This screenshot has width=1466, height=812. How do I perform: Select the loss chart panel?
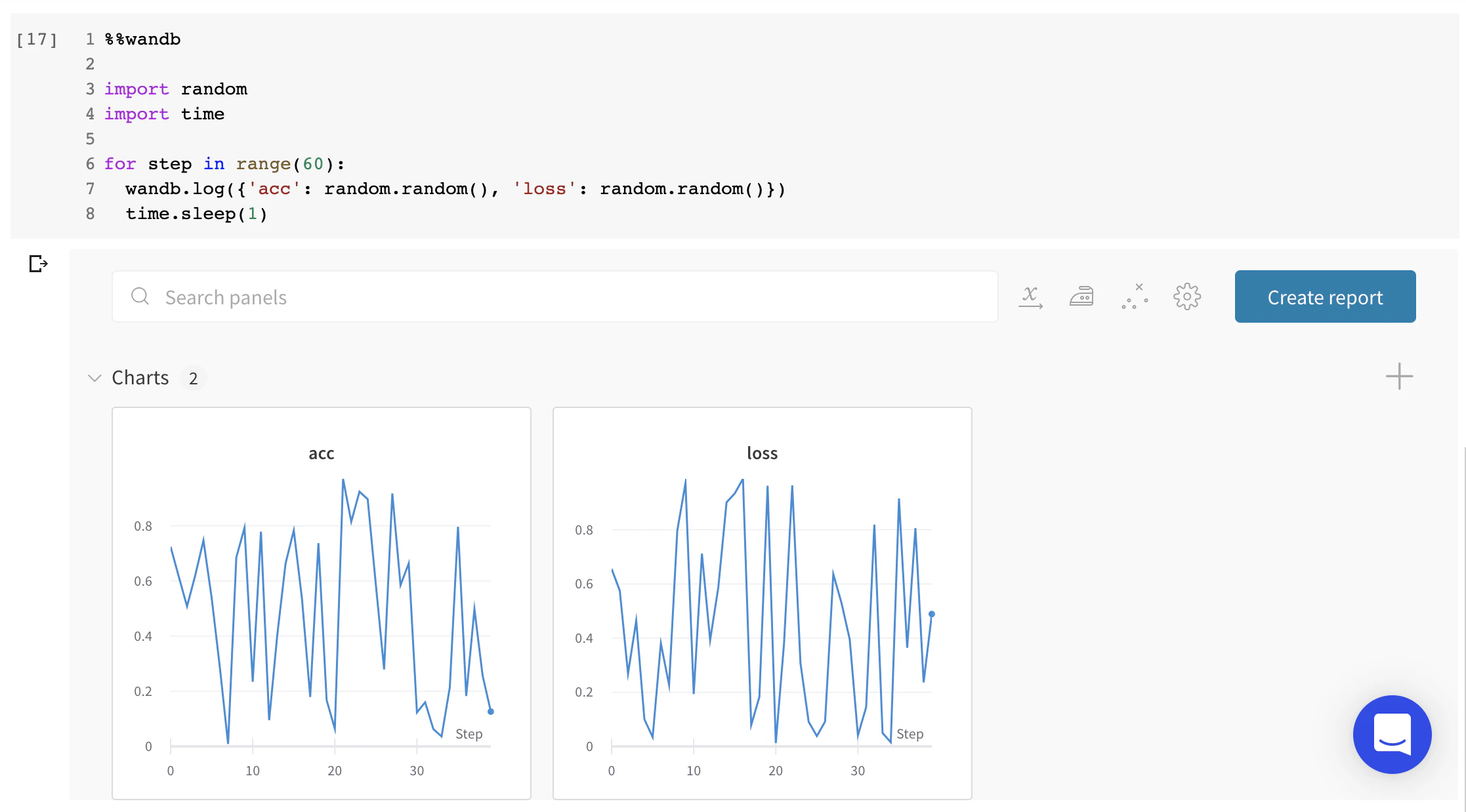tap(762, 602)
